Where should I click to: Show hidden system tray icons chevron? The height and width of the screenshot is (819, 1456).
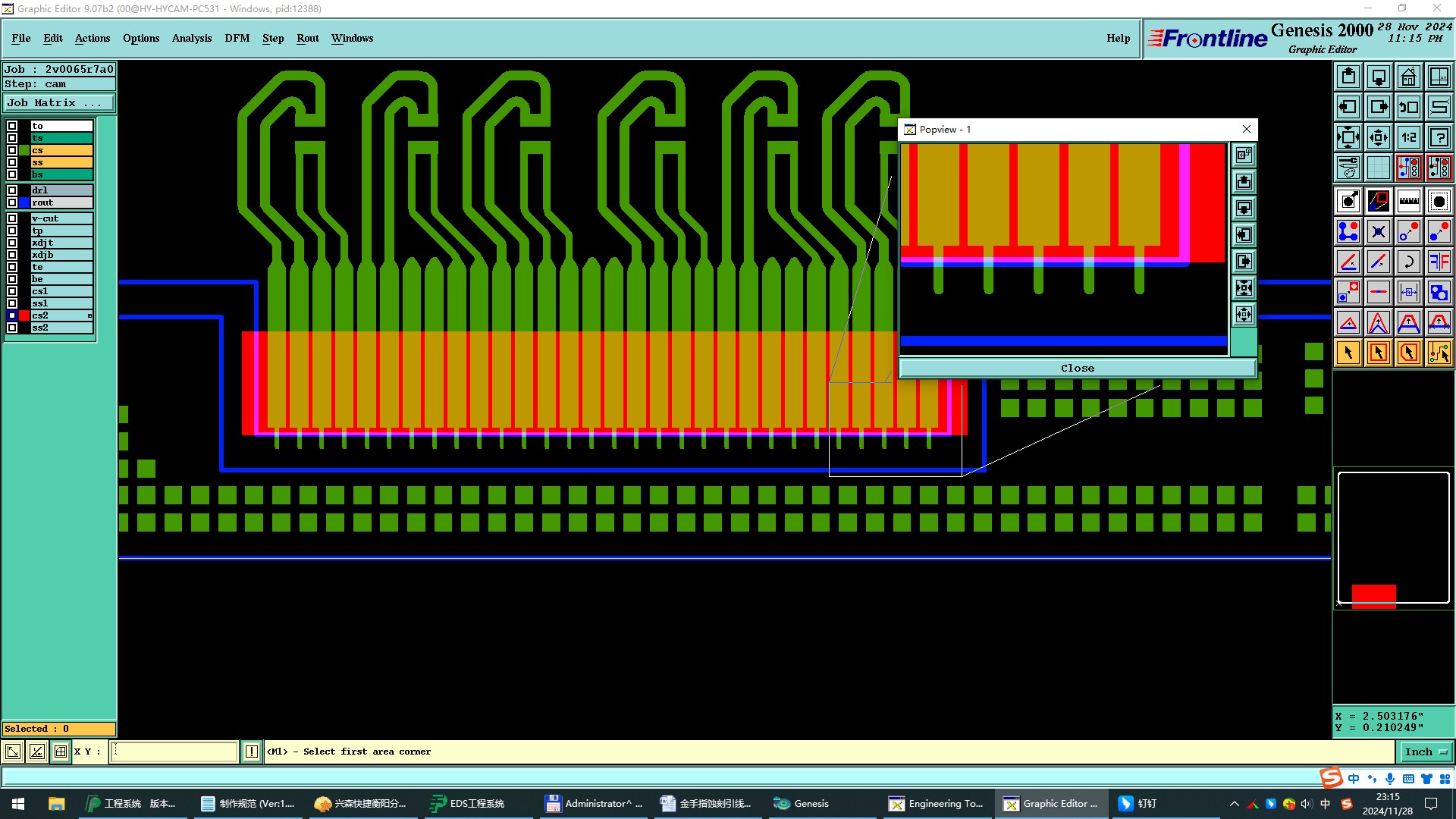(1234, 804)
